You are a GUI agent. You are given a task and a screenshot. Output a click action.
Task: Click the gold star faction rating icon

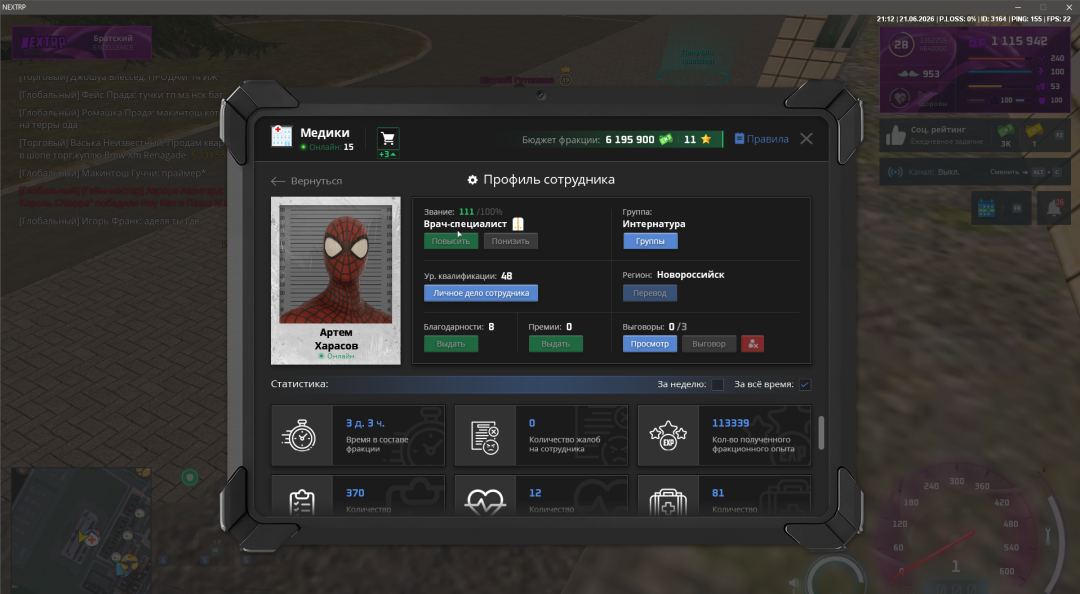coord(706,139)
